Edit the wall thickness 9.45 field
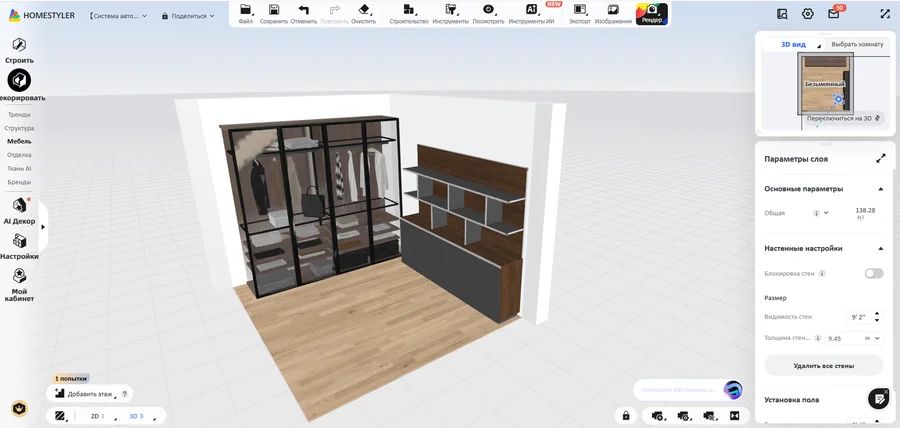Screen dimensions: 900x428 [x=843, y=338]
